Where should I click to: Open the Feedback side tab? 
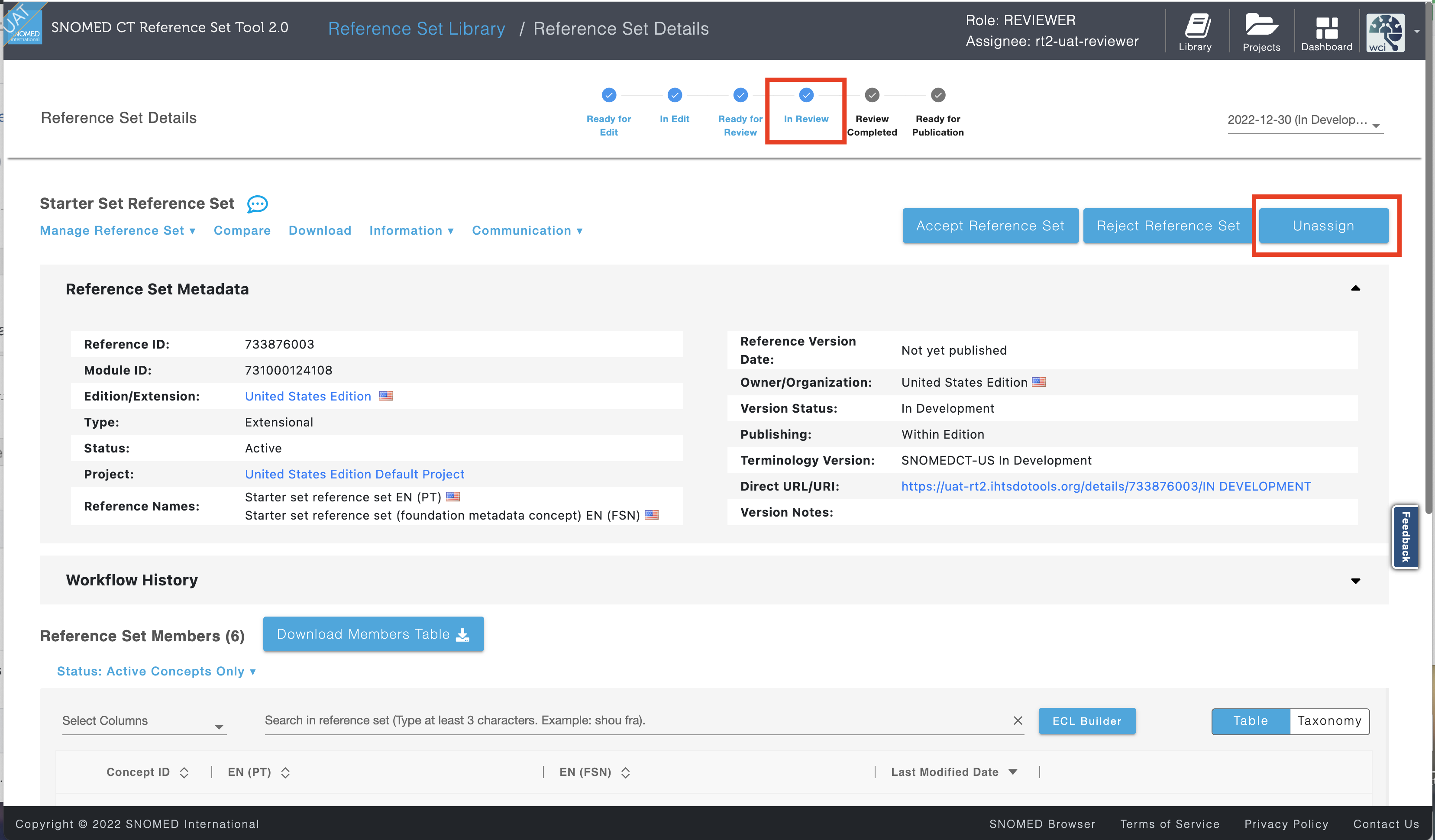click(1406, 536)
